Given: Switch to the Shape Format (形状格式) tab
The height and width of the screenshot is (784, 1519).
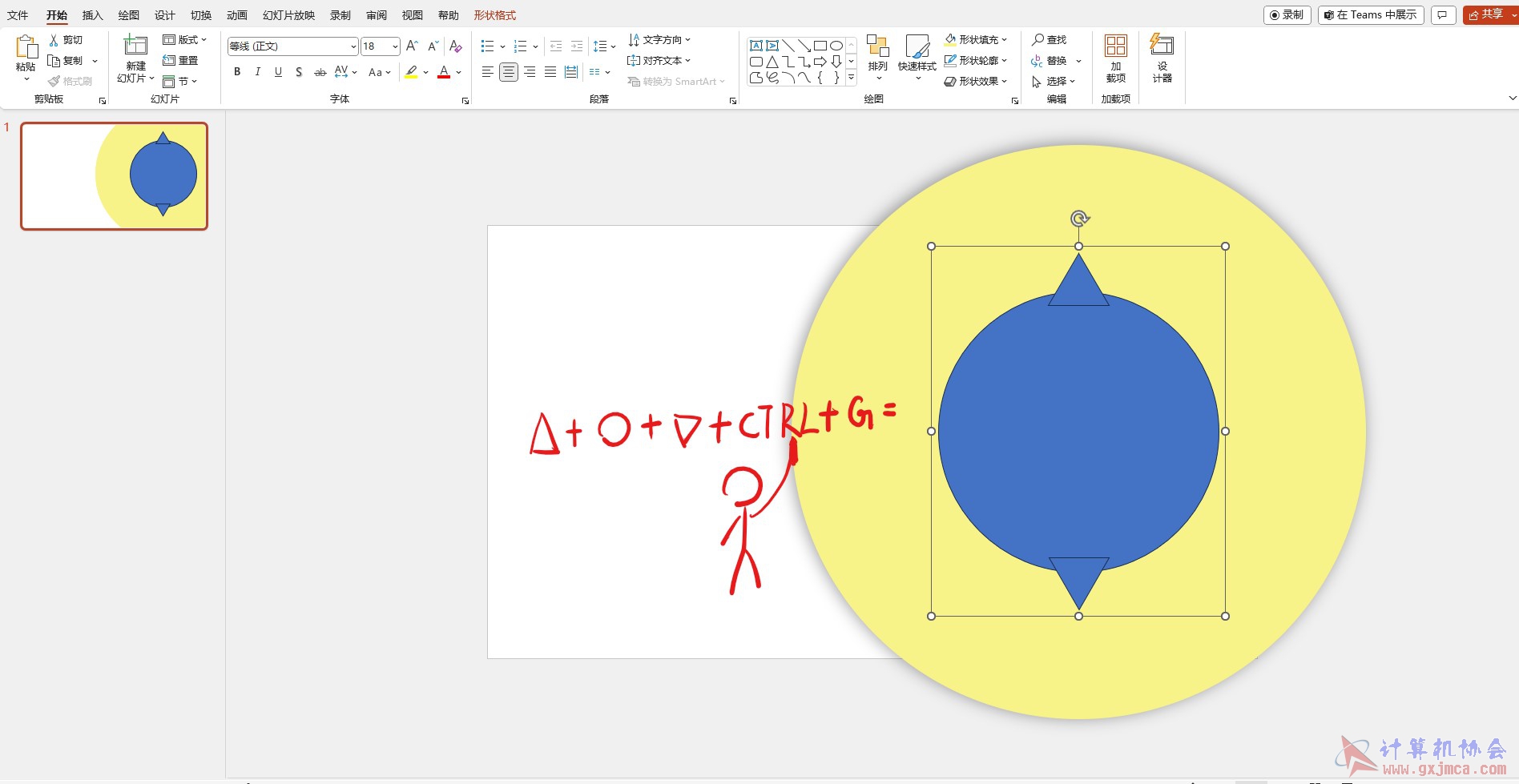Looking at the screenshot, I should 494,15.
